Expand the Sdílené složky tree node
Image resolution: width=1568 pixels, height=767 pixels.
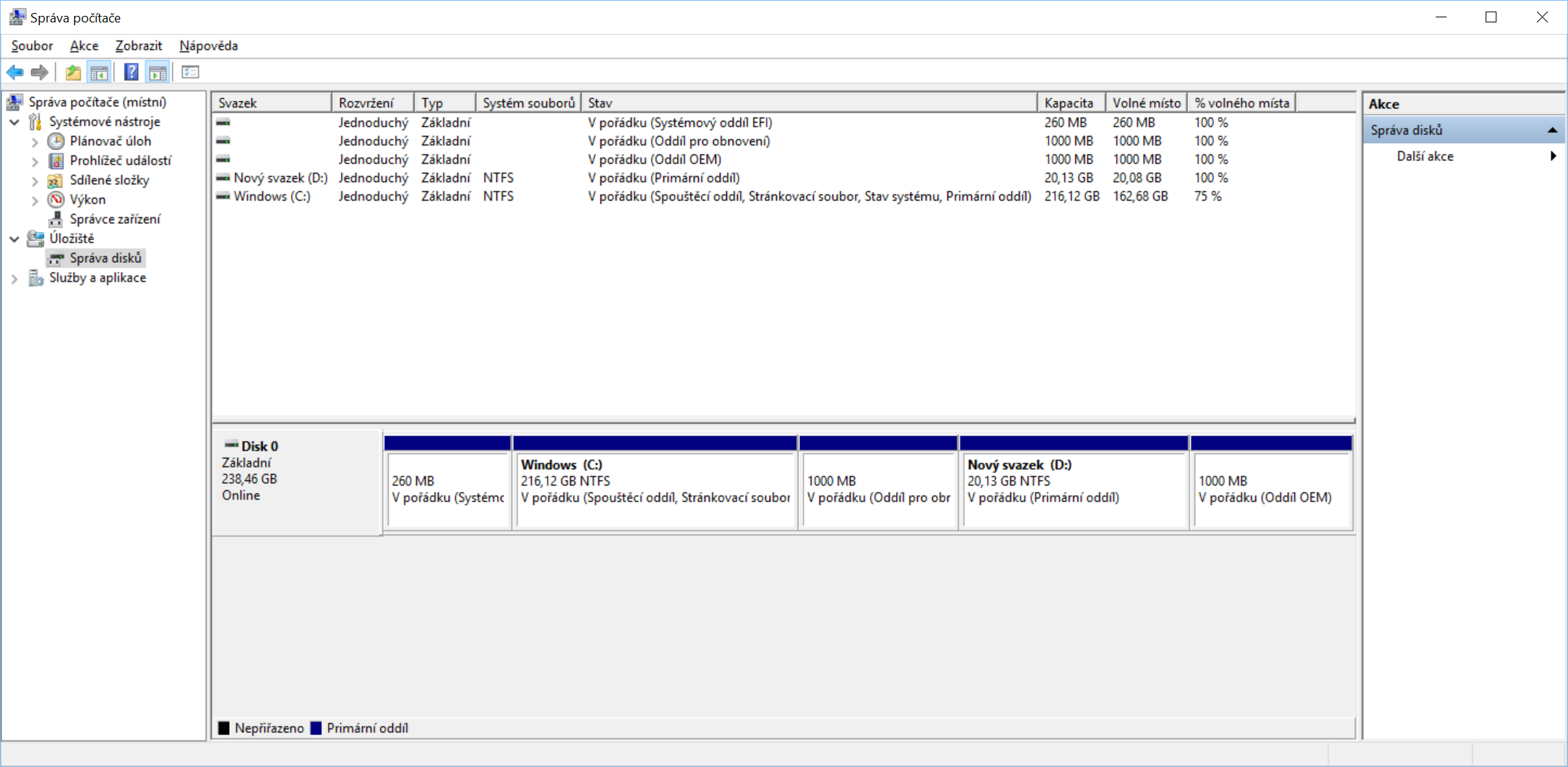click(35, 181)
